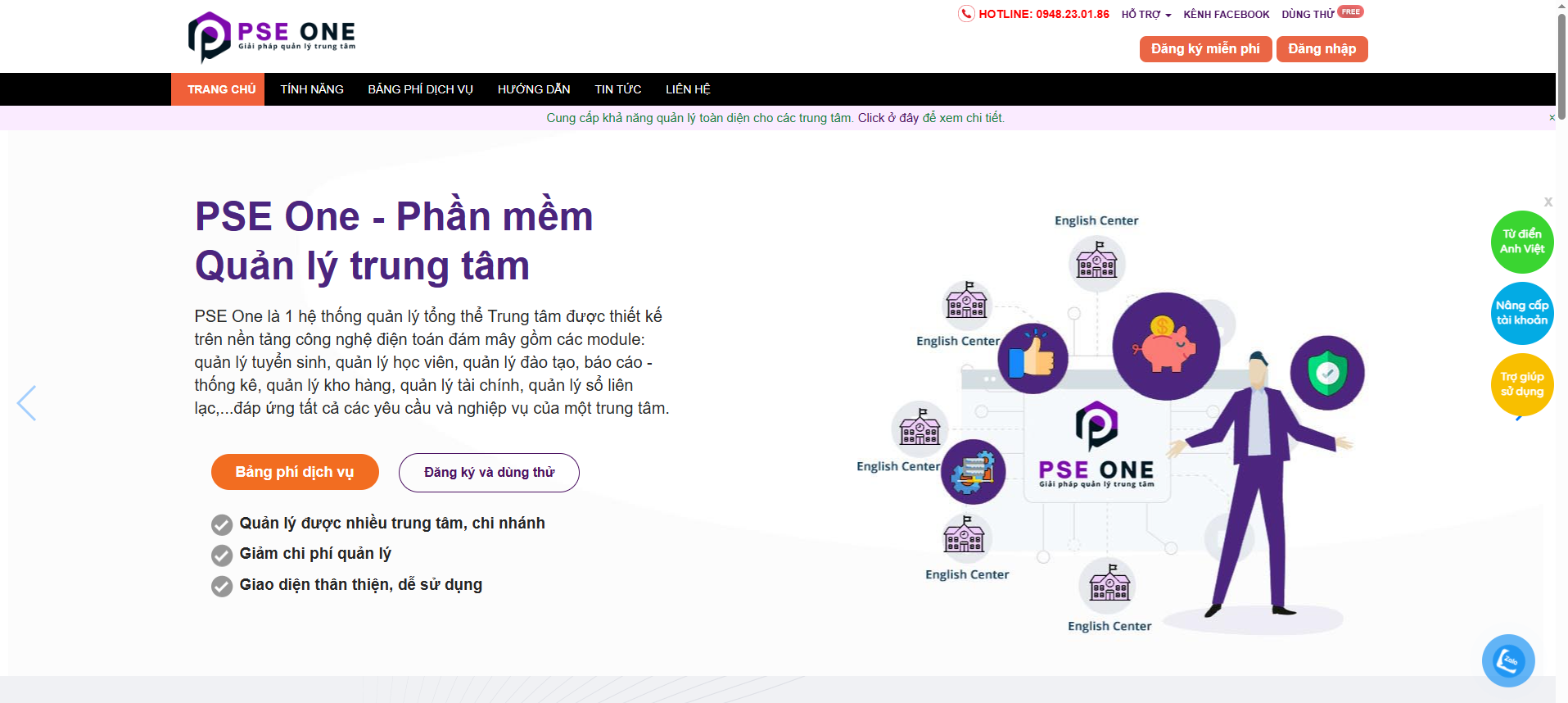Open the KÊNH FACEBOOK link

coord(1226,15)
